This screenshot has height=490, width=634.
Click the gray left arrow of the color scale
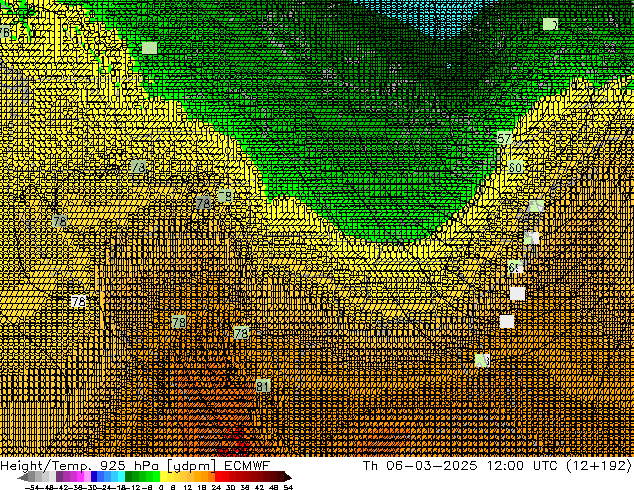click(x=22, y=477)
